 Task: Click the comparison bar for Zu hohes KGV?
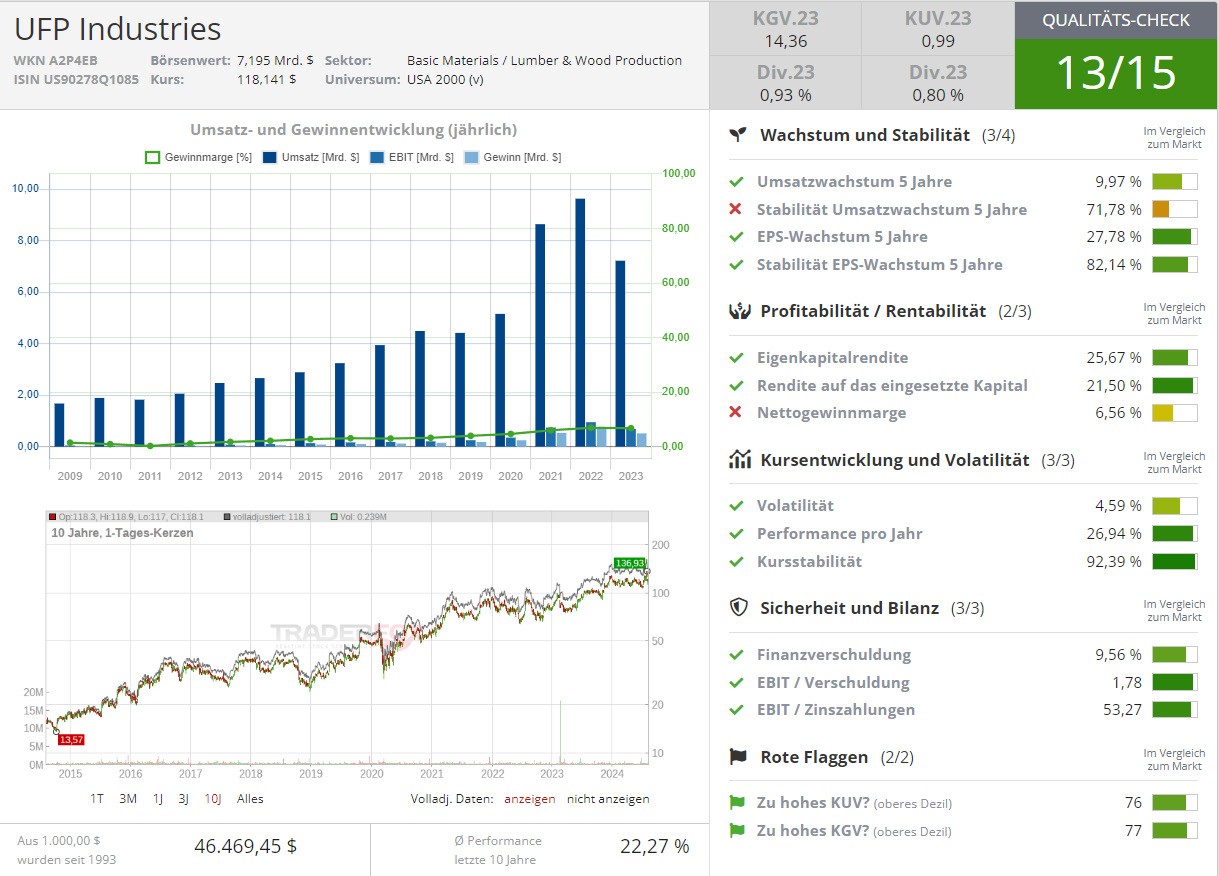(1174, 830)
